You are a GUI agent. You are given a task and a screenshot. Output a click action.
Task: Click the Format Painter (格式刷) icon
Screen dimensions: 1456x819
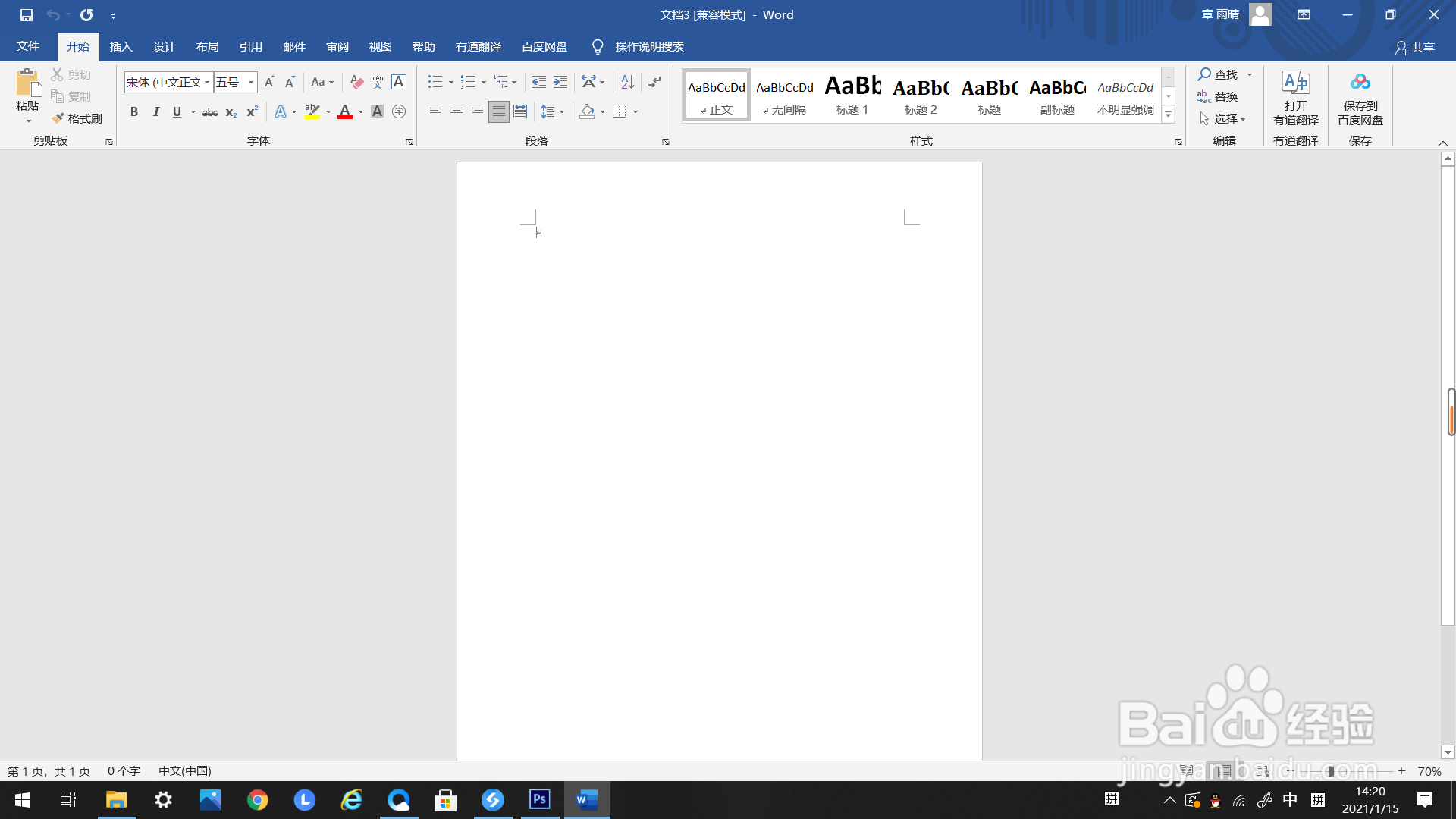pyautogui.click(x=58, y=118)
